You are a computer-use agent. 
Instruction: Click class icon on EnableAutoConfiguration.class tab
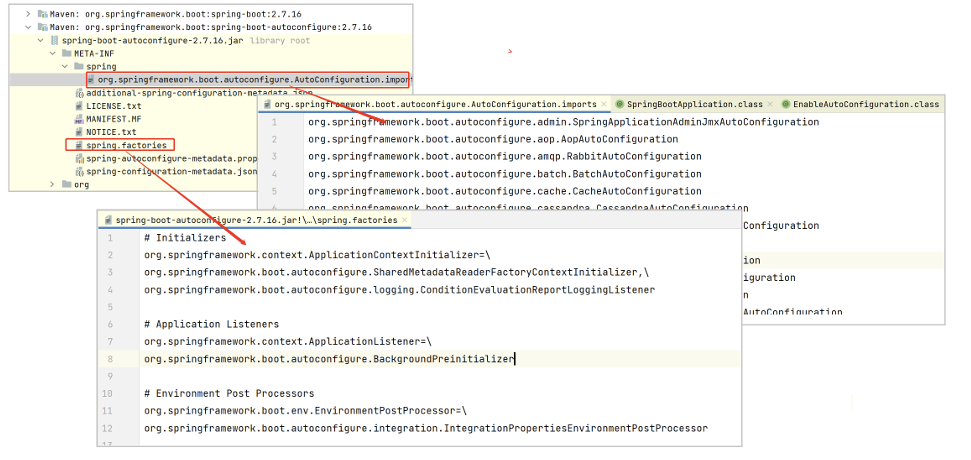(x=786, y=104)
